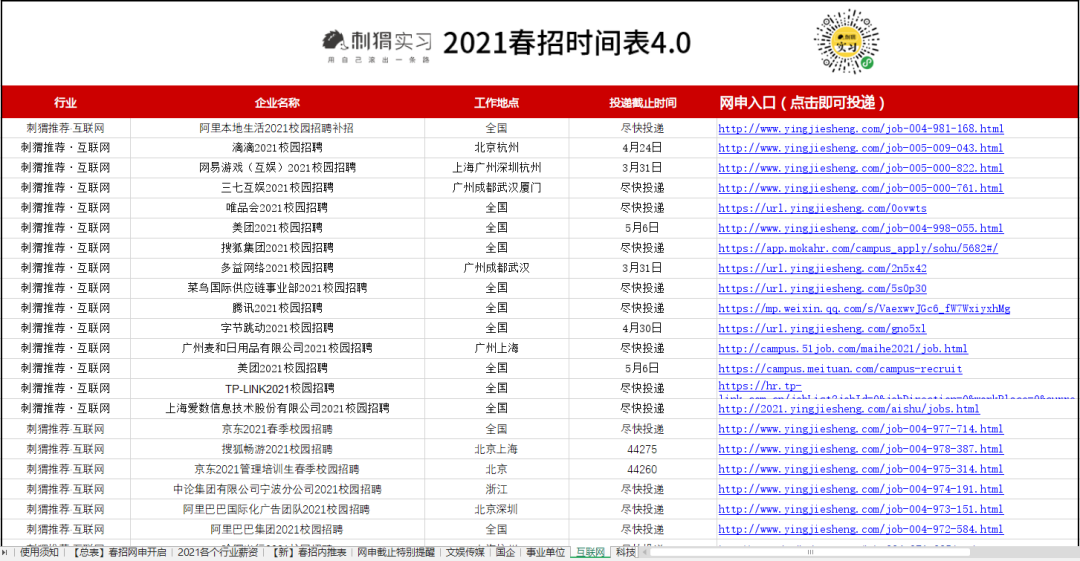The height and width of the screenshot is (561, 1080).
Task: Select the 44275 deadline cell
Action: [643, 449]
